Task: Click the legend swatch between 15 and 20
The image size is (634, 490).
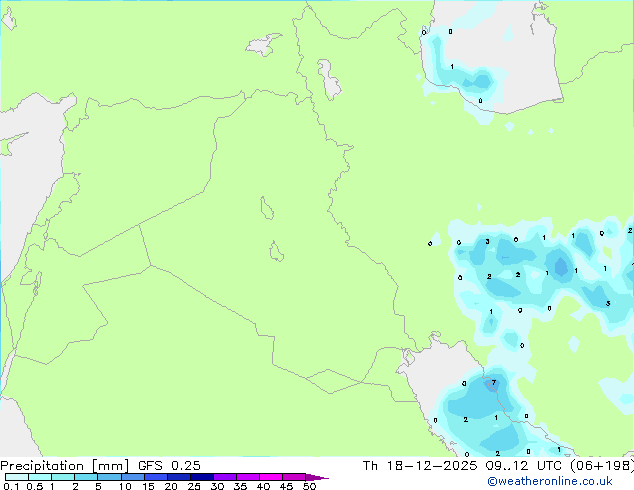Action: click(155, 477)
